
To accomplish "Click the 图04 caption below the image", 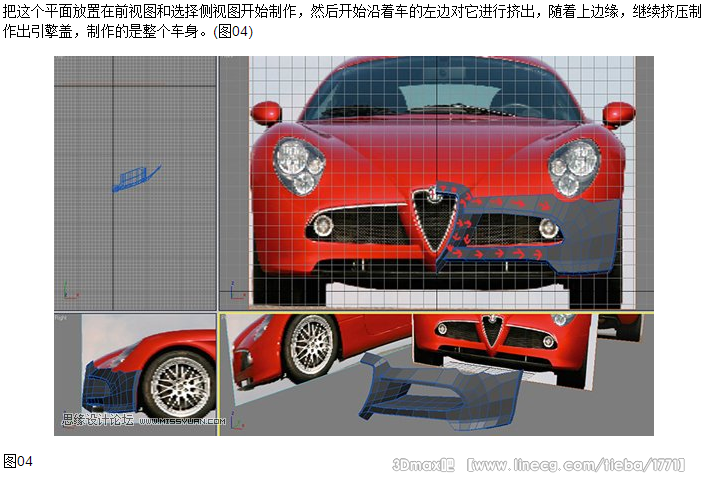I will pyautogui.click(x=18, y=461).
